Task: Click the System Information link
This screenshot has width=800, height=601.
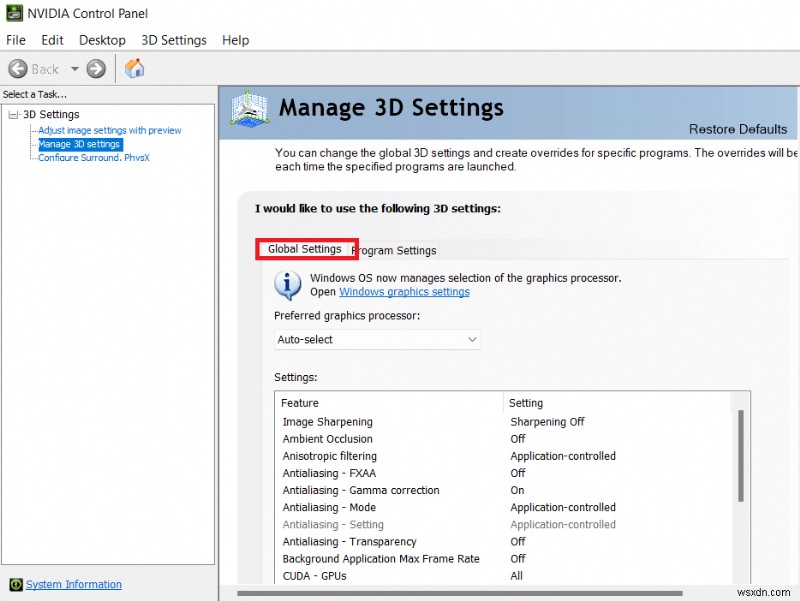Action: click(x=72, y=584)
